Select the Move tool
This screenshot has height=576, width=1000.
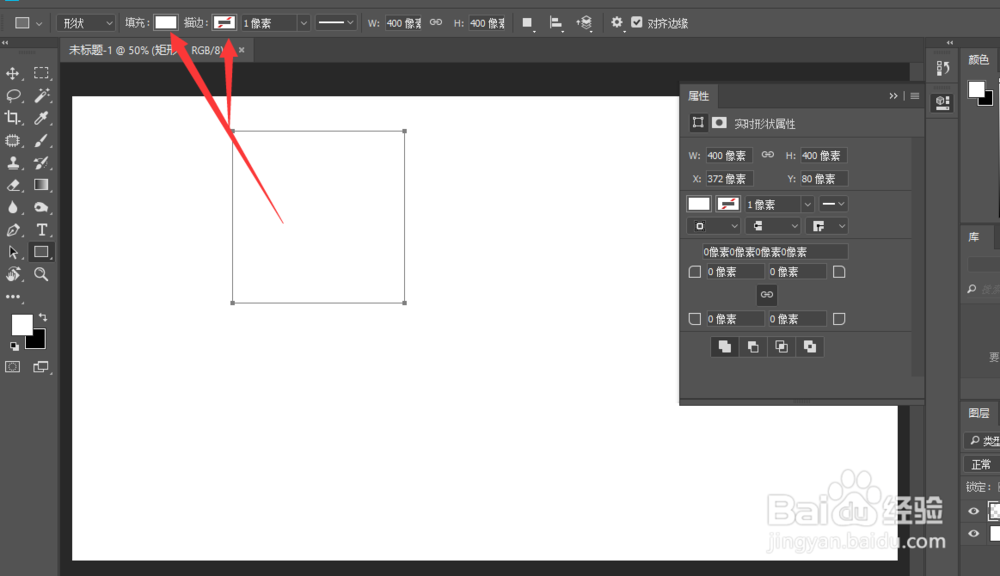(x=12, y=73)
